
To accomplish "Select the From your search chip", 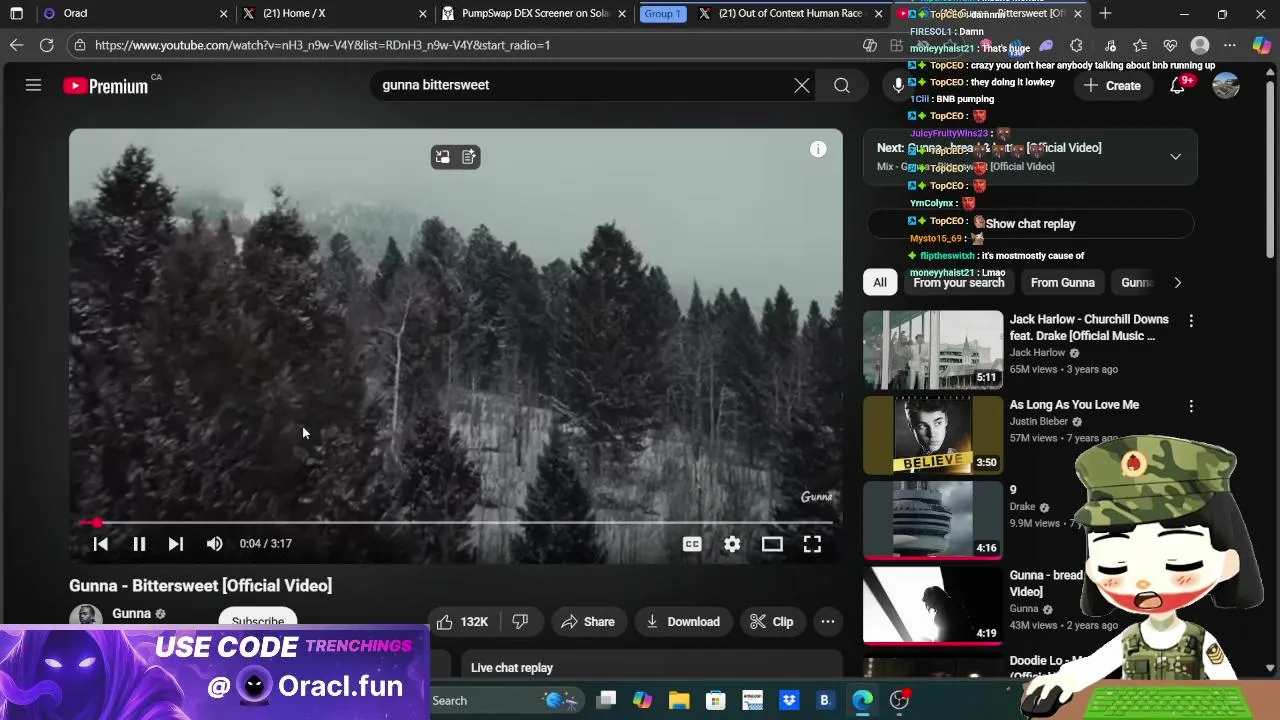I will pos(959,283).
